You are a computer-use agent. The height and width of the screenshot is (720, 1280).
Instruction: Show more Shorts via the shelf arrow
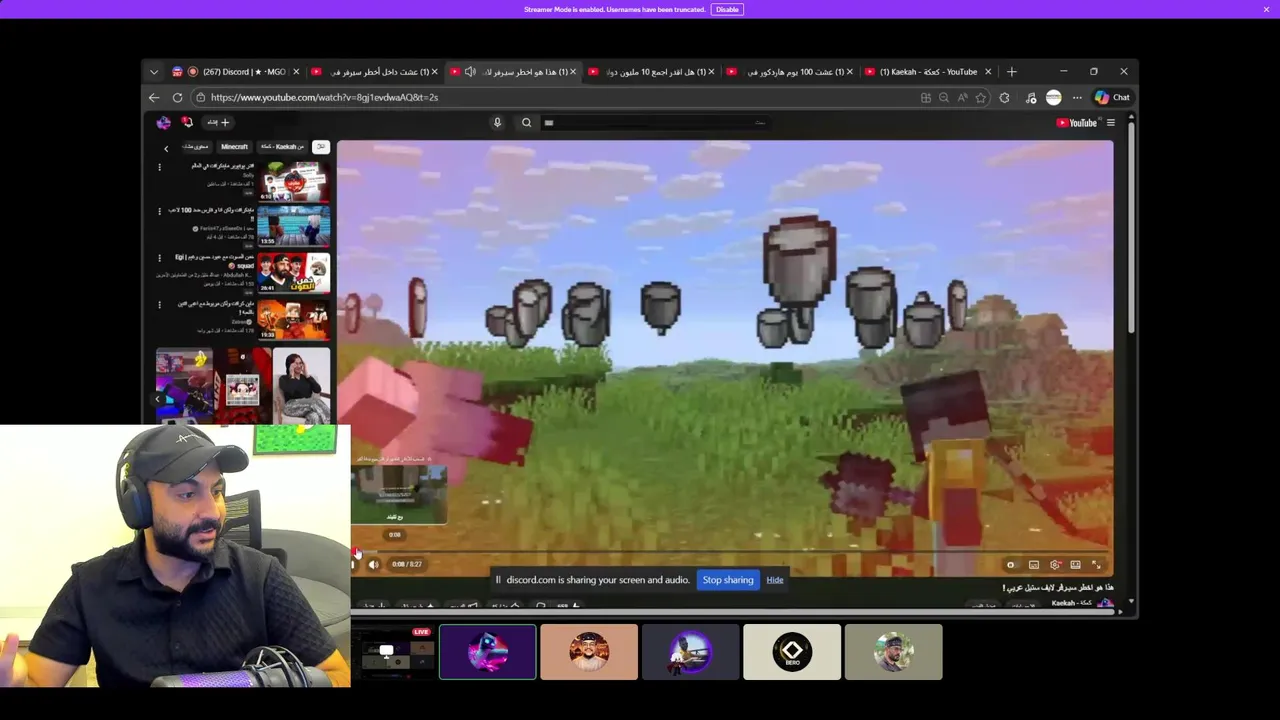[x=157, y=398]
